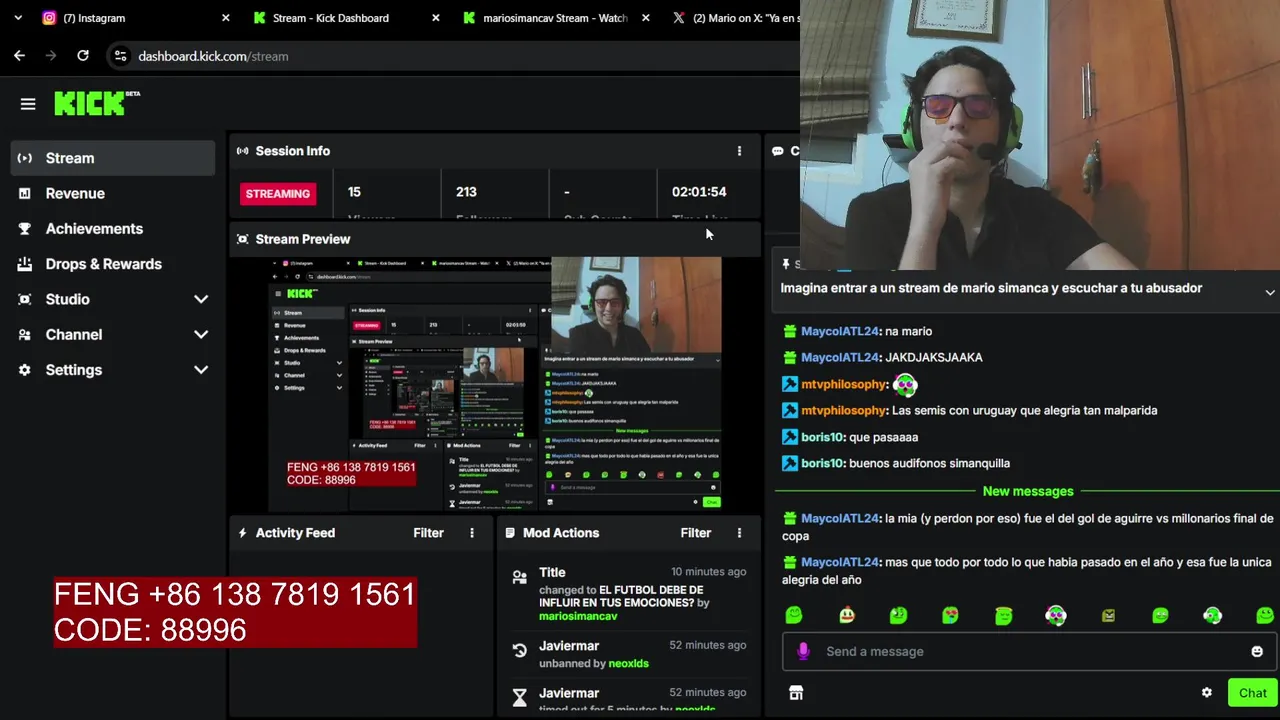Click the Title change icon in Mod Actions
Image resolution: width=1280 pixels, height=720 pixels.
[519, 577]
